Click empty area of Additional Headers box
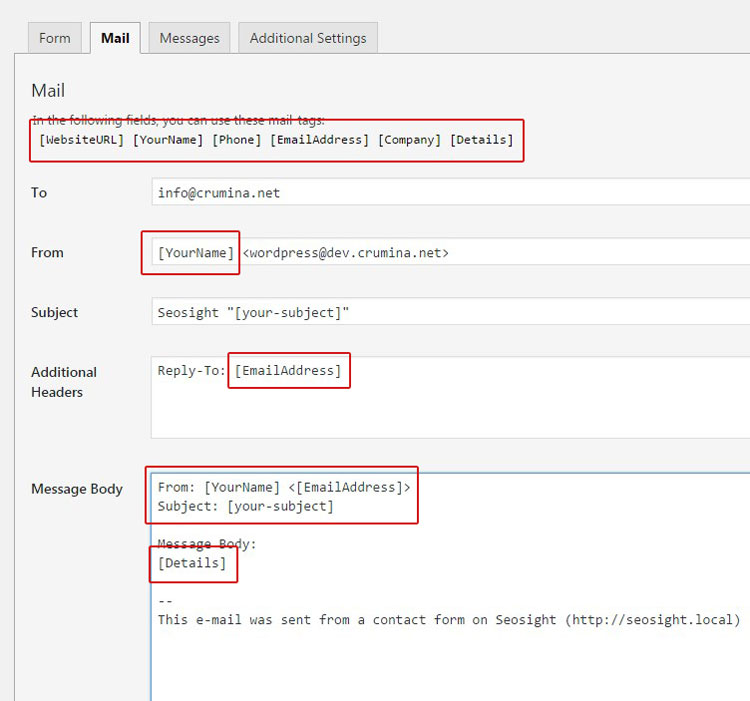The height and width of the screenshot is (701, 750). point(450,412)
